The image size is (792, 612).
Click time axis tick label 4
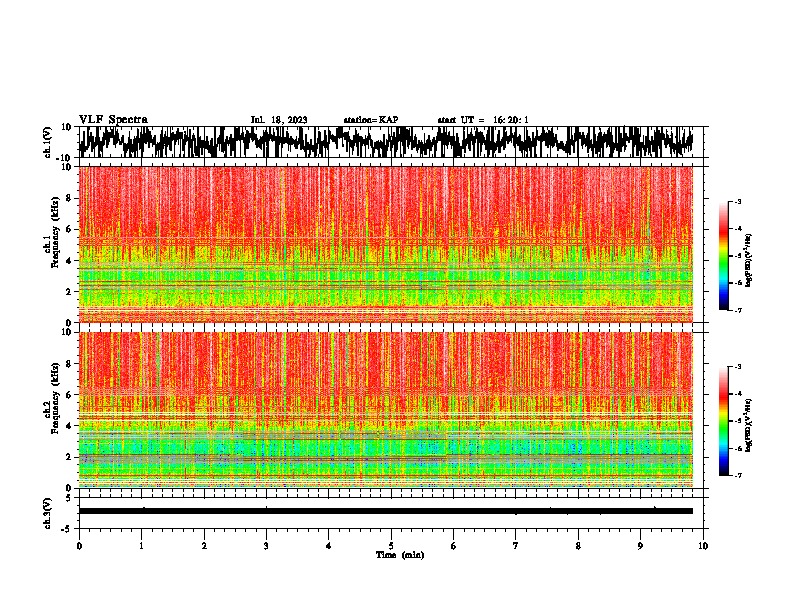coord(329,546)
